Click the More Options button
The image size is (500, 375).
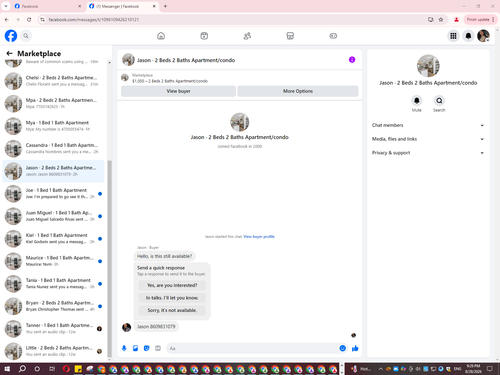(298, 91)
